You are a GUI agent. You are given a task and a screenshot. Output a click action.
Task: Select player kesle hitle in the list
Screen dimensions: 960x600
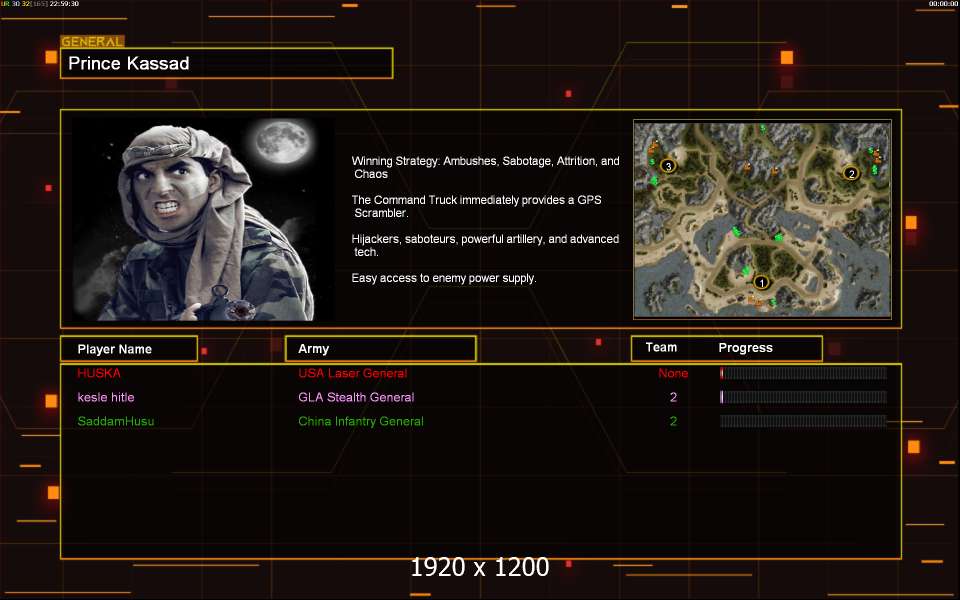(x=106, y=397)
